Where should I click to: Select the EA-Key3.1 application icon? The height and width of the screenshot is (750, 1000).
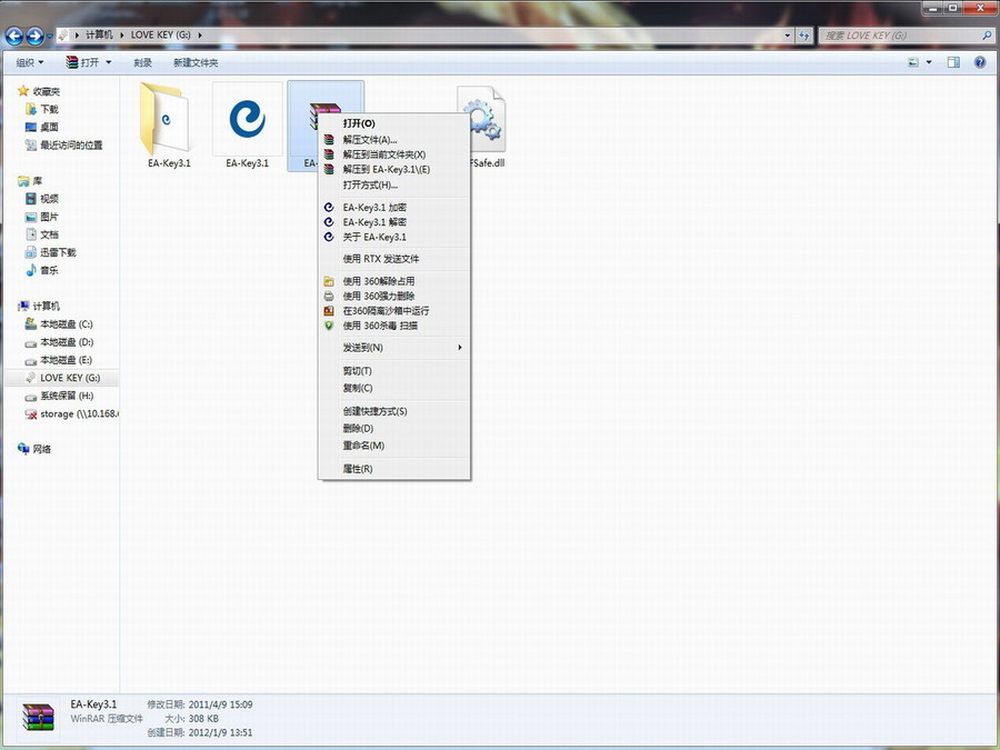click(247, 119)
